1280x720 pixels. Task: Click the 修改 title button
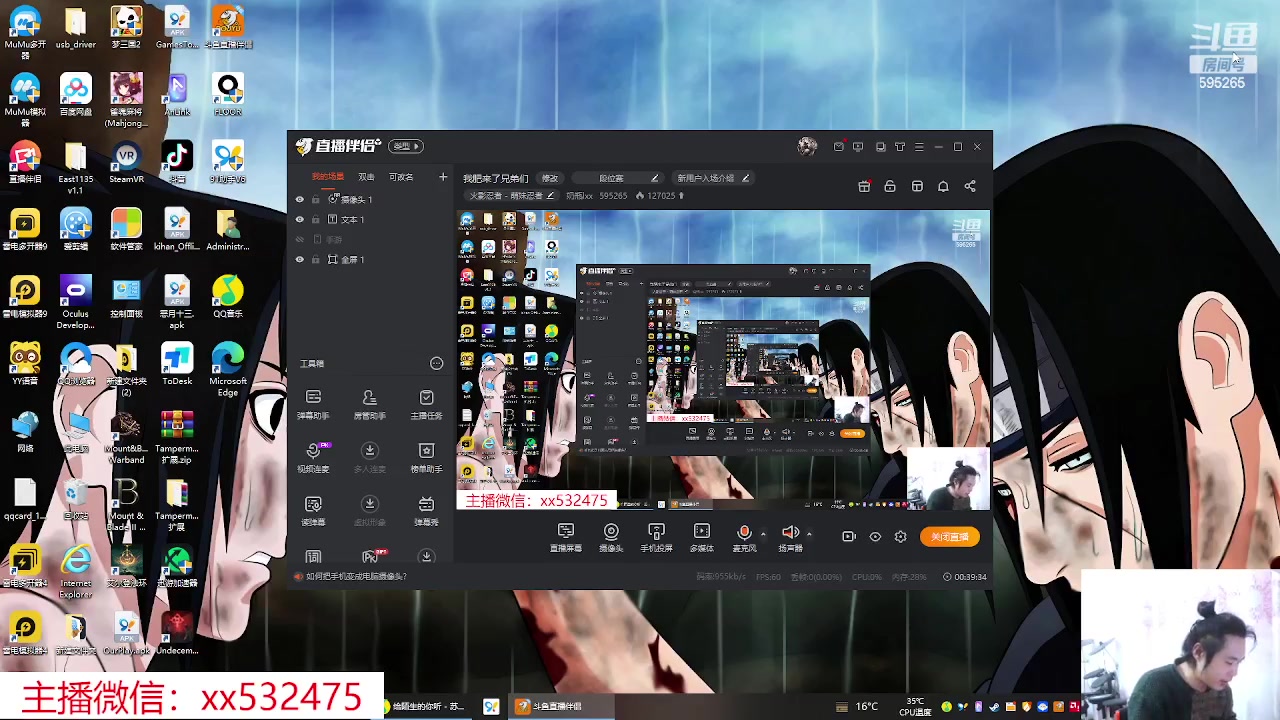[x=550, y=178]
